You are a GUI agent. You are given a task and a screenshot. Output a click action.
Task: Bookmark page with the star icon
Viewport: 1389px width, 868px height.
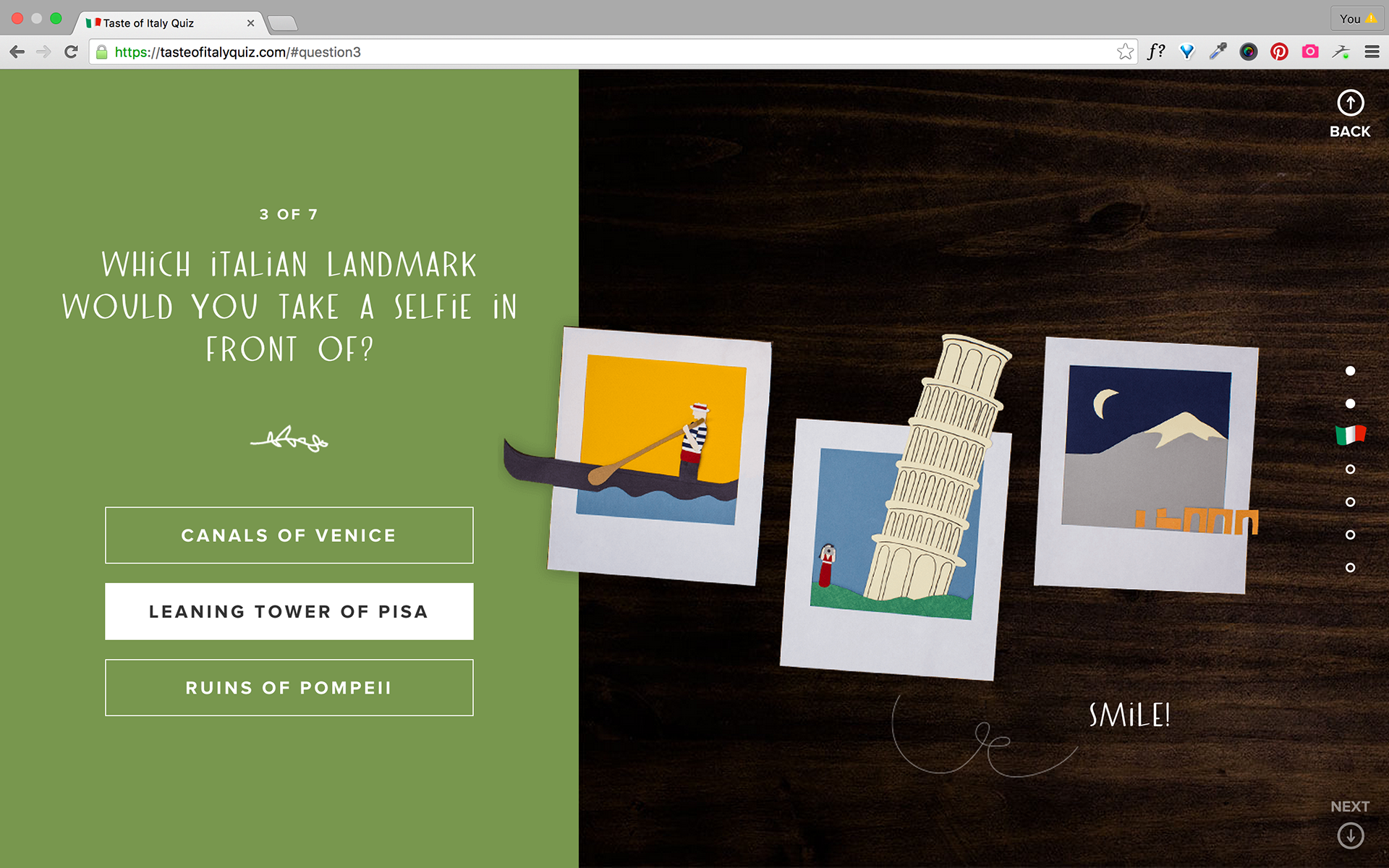[x=1125, y=52]
